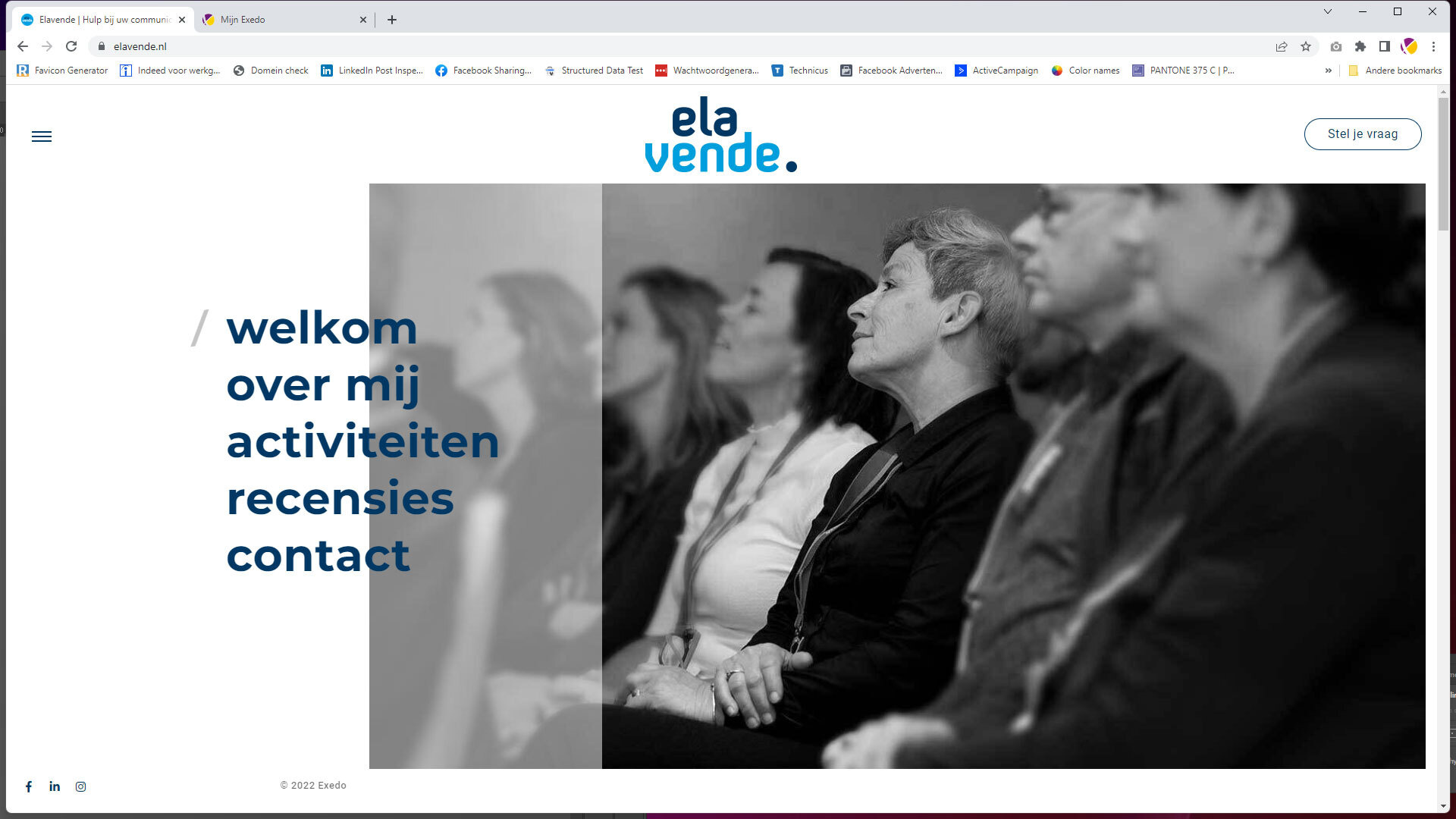The image size is (1456, 819).
Task: Bookmark this page with the star icon
Action: pyautogui.click(x=1306, y=46)
